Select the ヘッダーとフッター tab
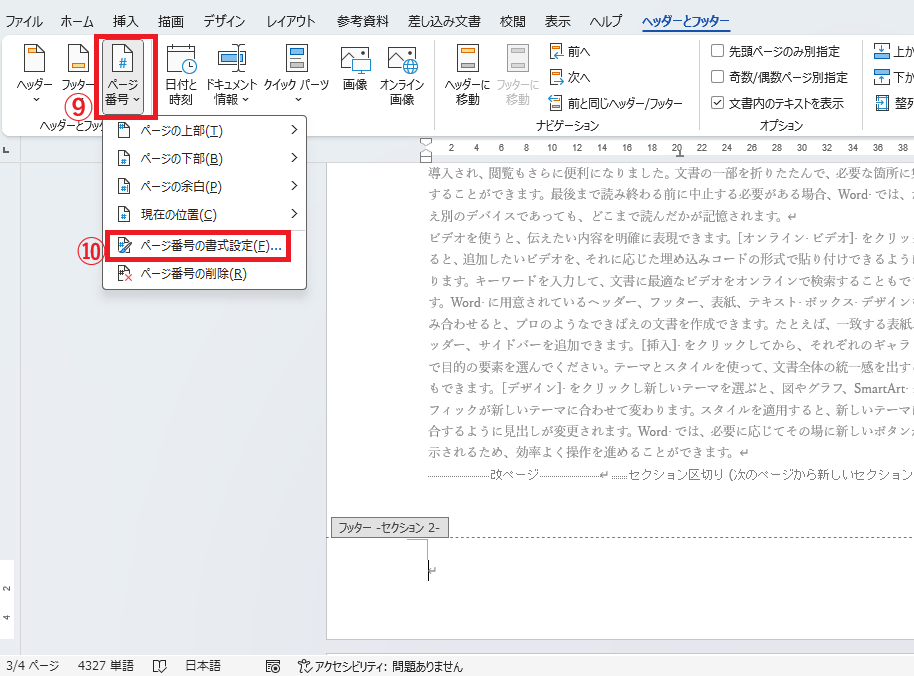 [686, 22]
